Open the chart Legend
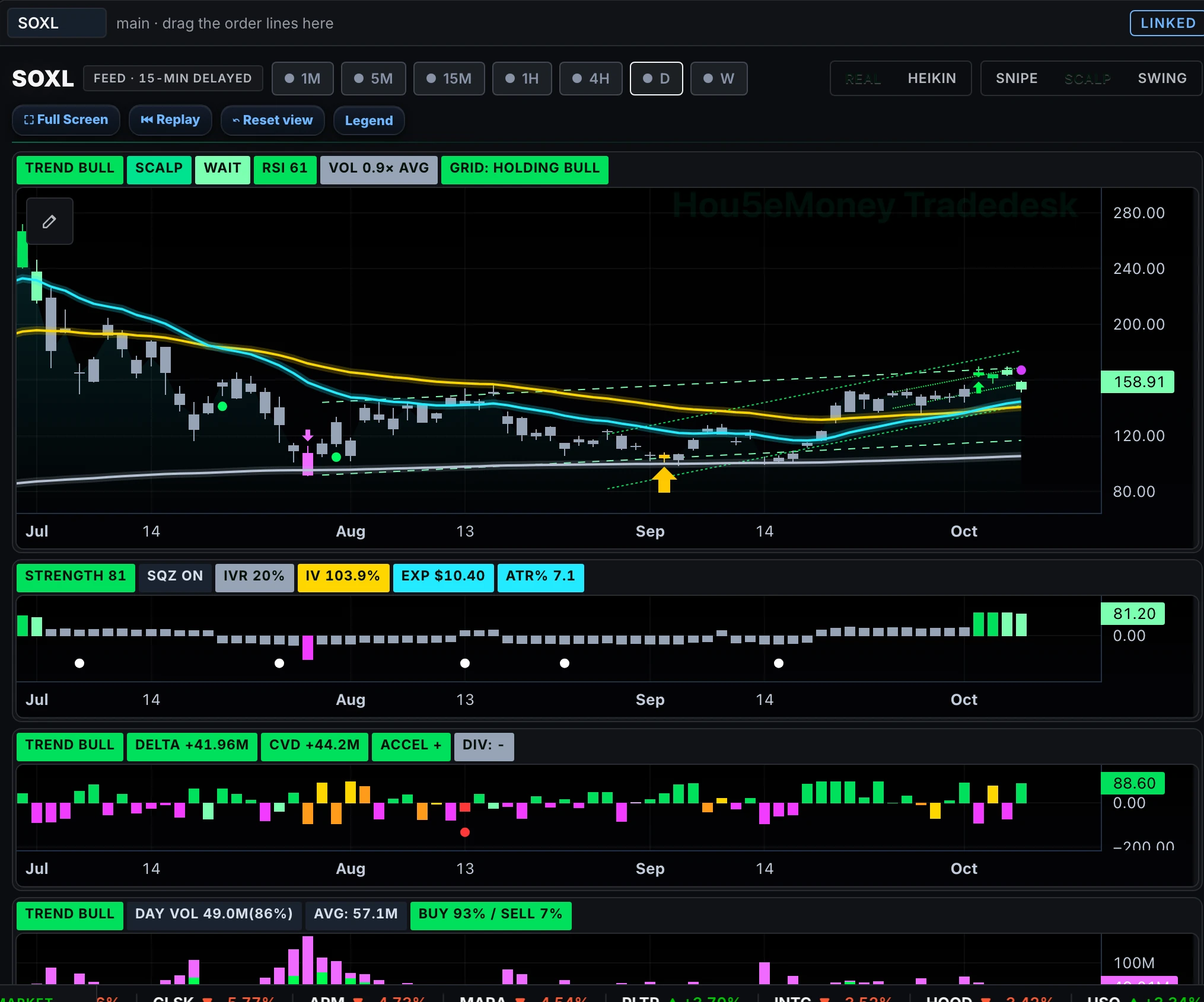 (x=369, y=120)
